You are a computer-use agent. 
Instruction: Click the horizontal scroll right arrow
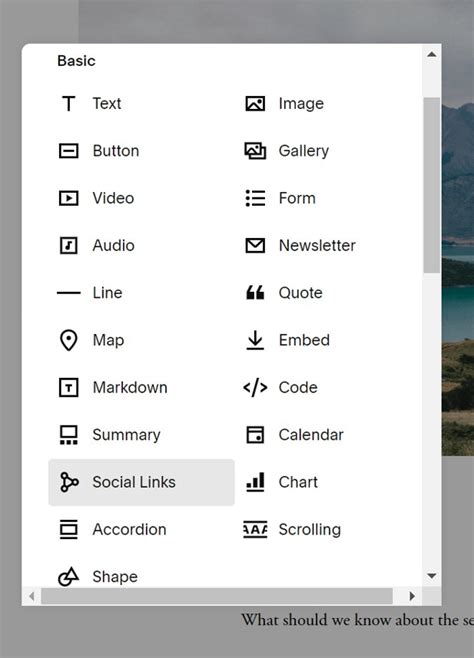[412, 596]
